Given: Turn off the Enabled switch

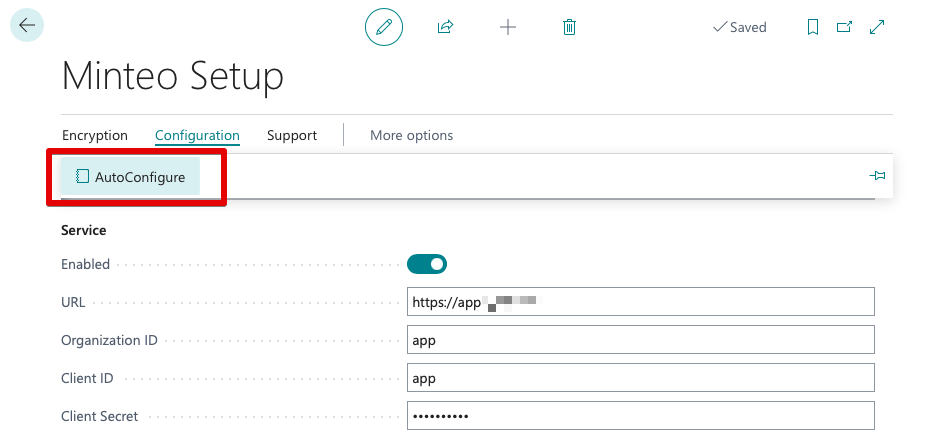Looking at the screenshot, I should [427, 264].
